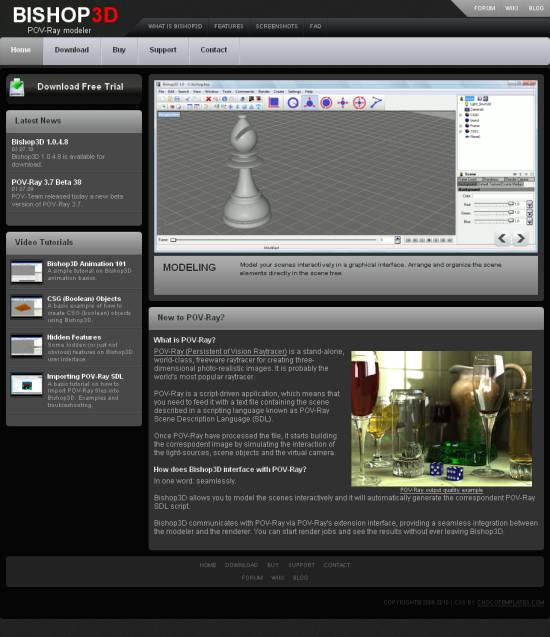
Task: Open the Features menu item
Action: 229,26
